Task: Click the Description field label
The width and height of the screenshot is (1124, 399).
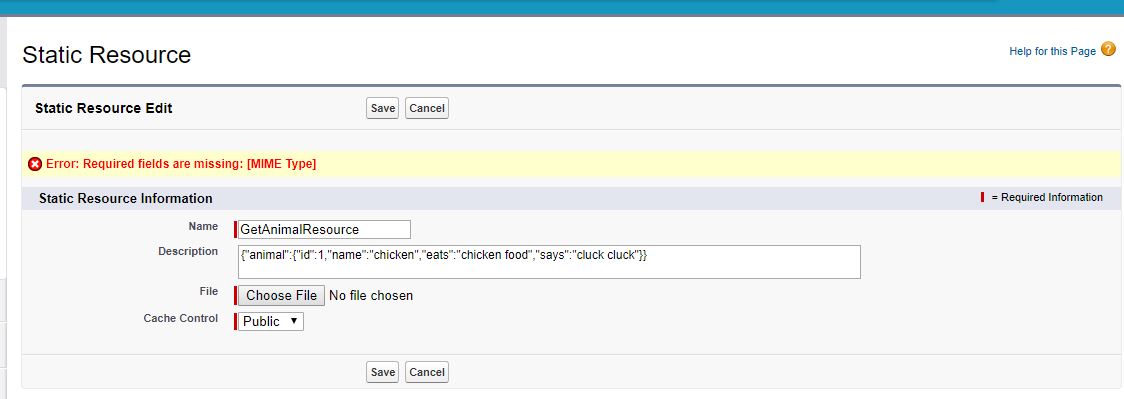Action: tap(188, 251)
